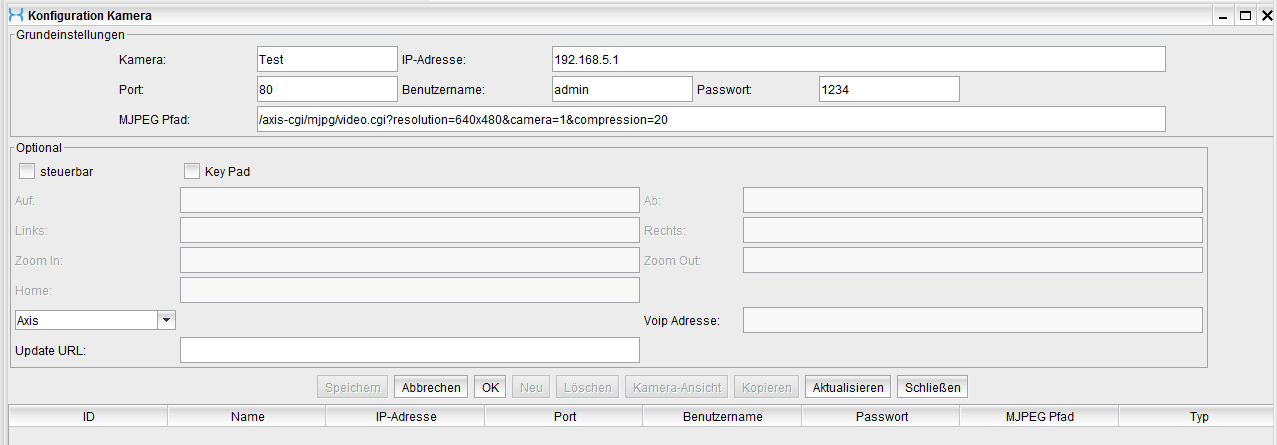Click the Typ column header

[x=1198, y=416]
